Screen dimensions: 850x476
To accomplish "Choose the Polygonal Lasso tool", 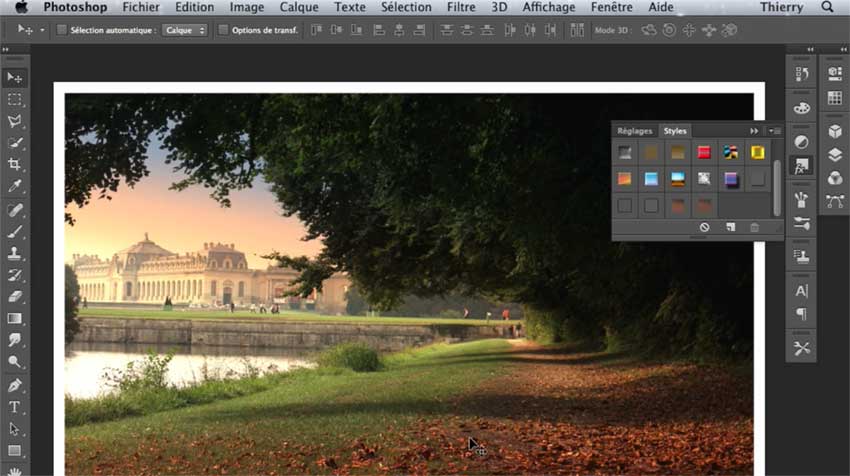I will [x=15, y=122].
